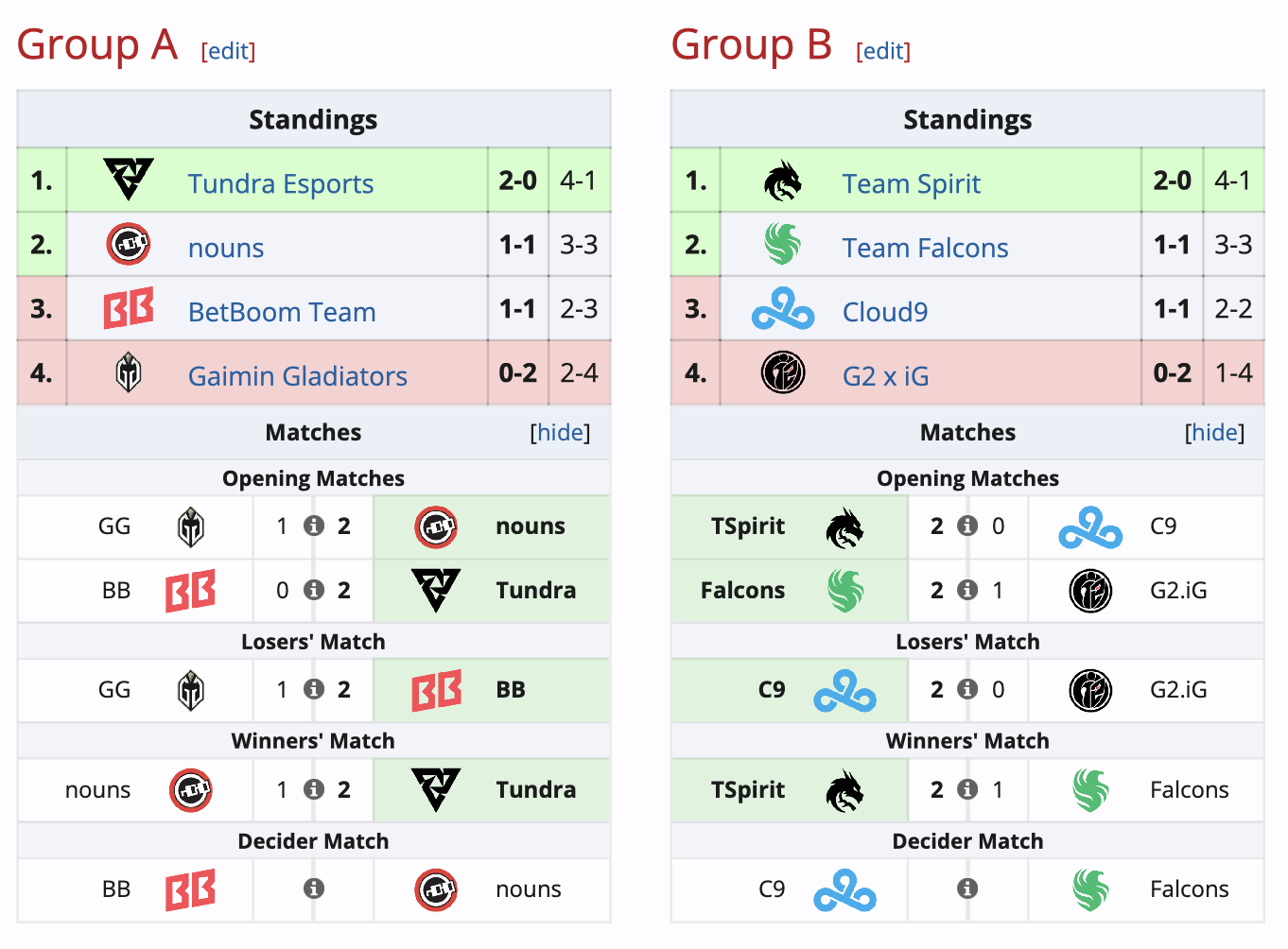The height and width of the screenshot is (949, 1288).
Task: Expand the TSpirit vs Falcons winners' match info
Action: (x=967, y=789)
